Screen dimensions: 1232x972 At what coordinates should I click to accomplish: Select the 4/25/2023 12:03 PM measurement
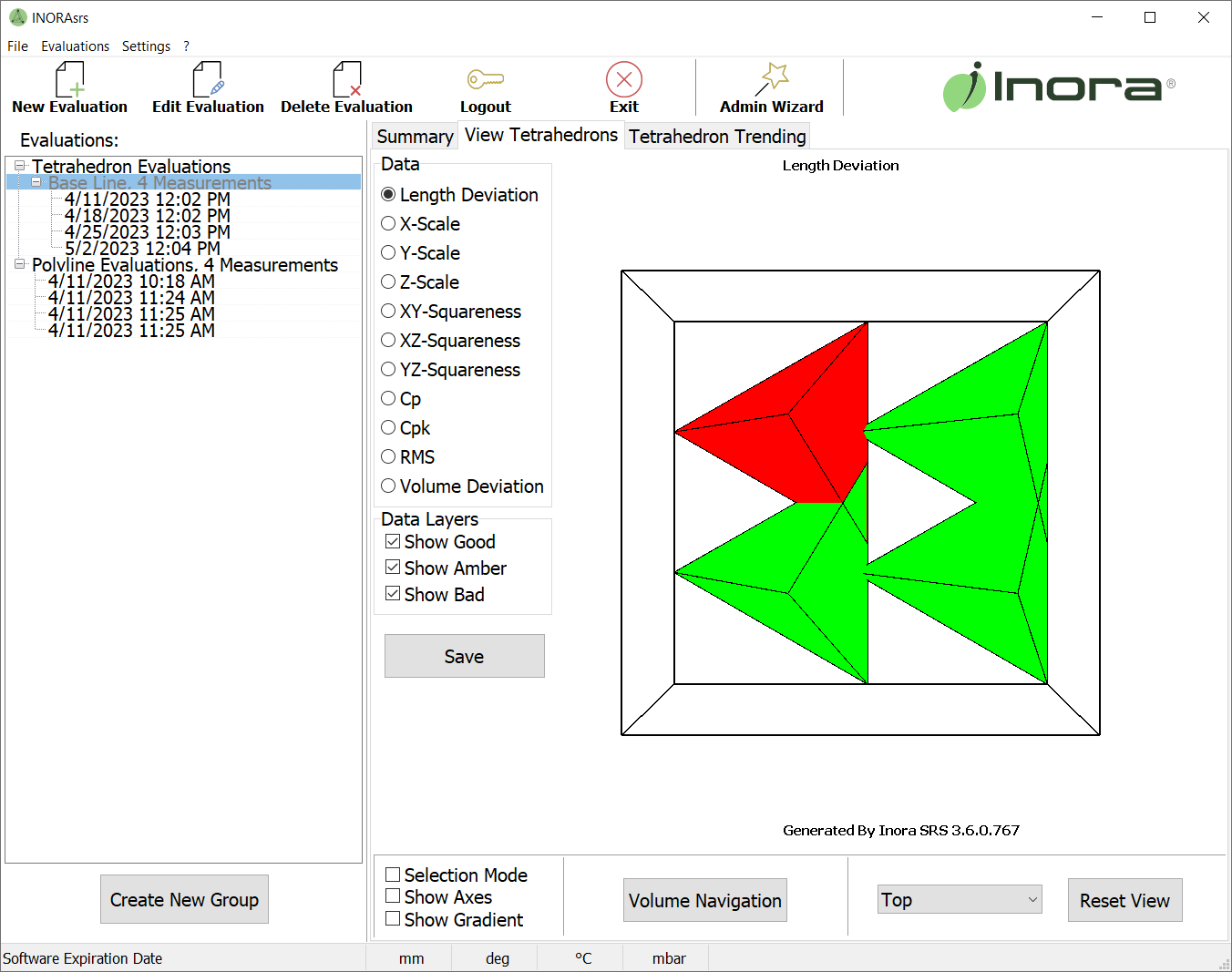(147, 232)
